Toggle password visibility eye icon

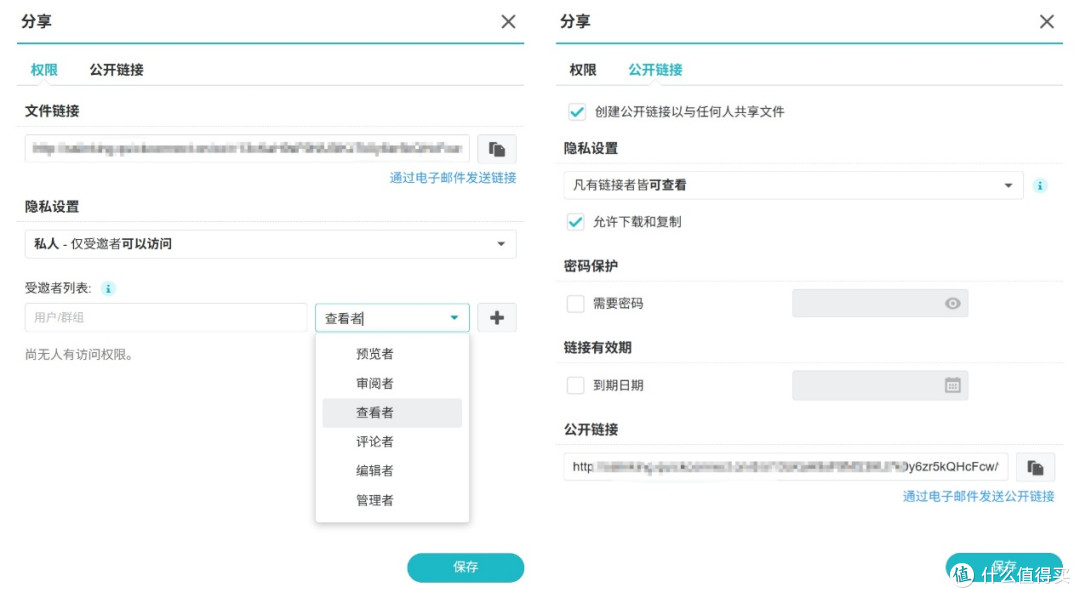point(952,303)
